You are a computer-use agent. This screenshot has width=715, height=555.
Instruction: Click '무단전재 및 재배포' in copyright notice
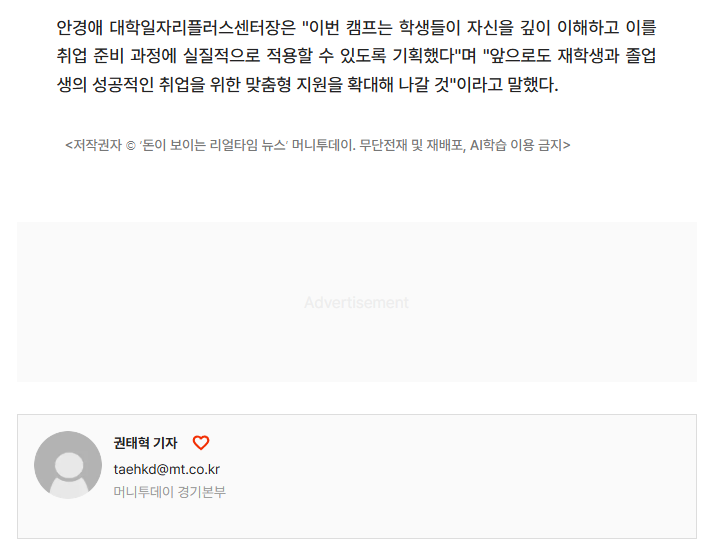tap(411, 145)
